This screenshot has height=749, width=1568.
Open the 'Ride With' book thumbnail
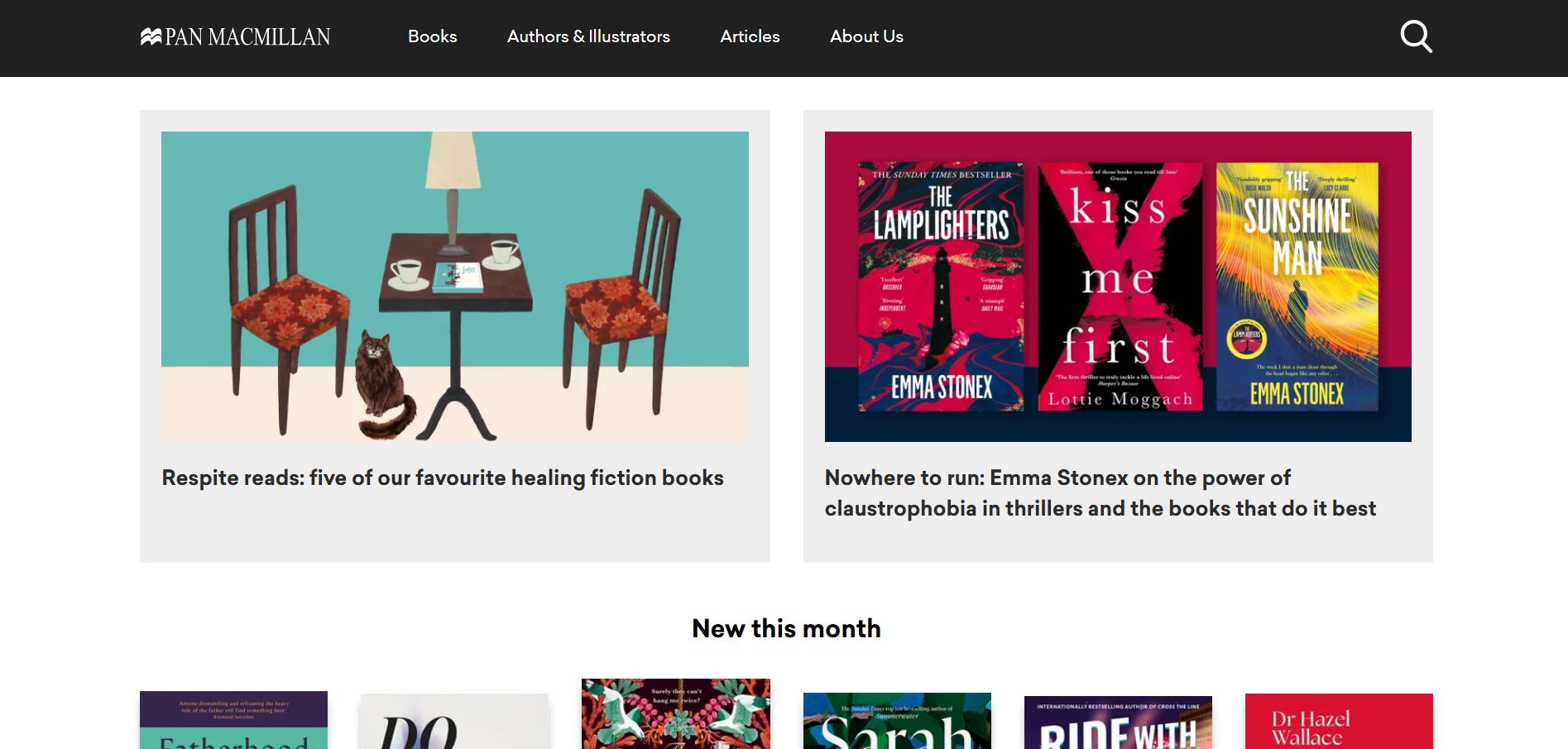coord(1118,720)
